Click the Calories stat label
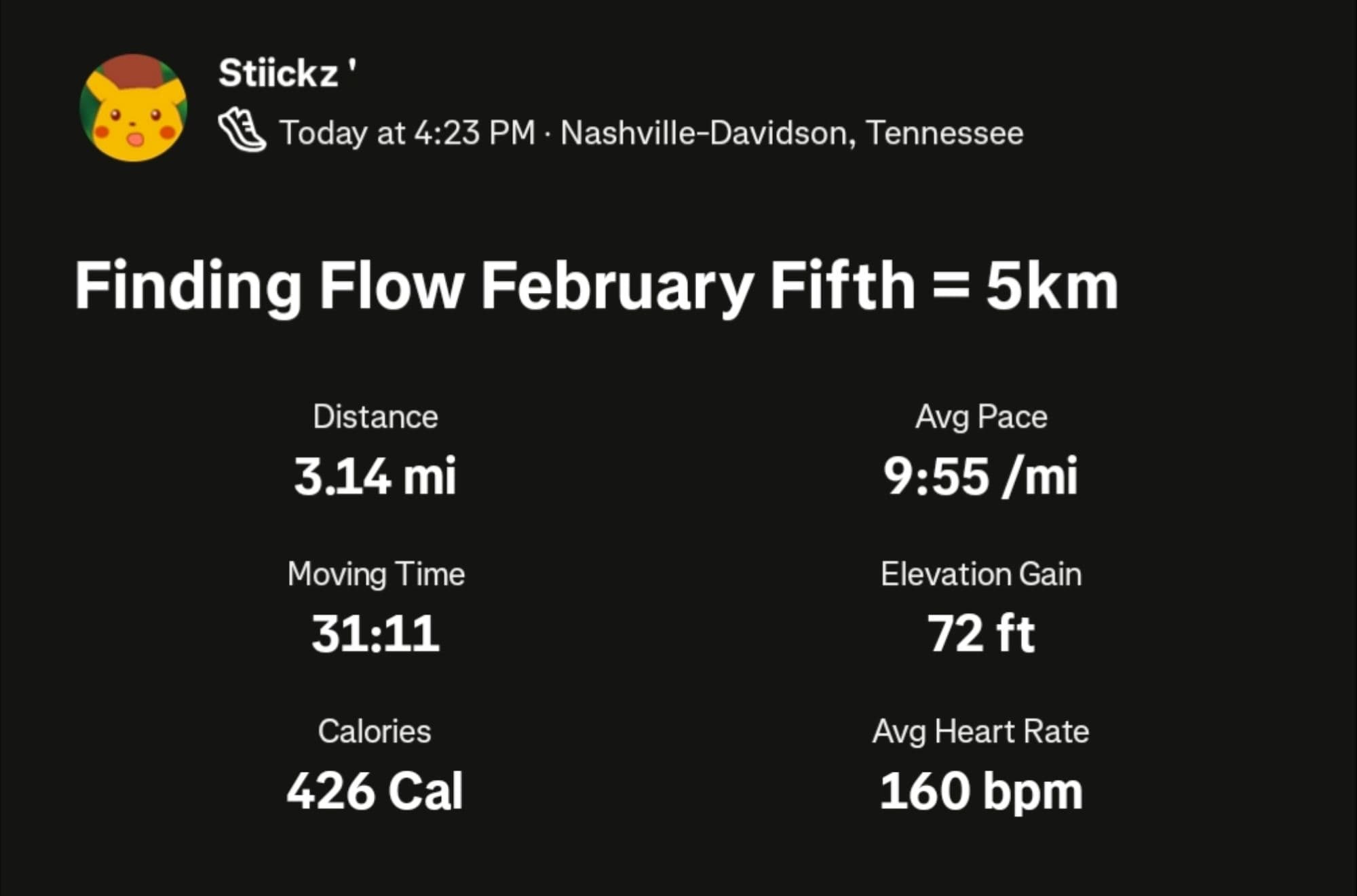The height and width of the screenshot is (896, 1357). (375, 731)
